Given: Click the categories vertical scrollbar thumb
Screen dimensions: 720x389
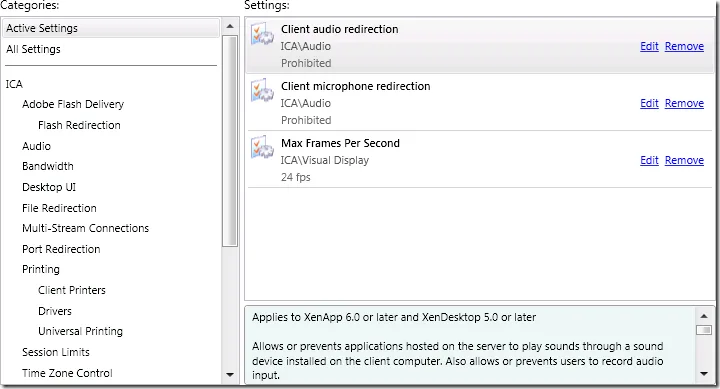Looking at the screenshot, I should coord(230,141).
